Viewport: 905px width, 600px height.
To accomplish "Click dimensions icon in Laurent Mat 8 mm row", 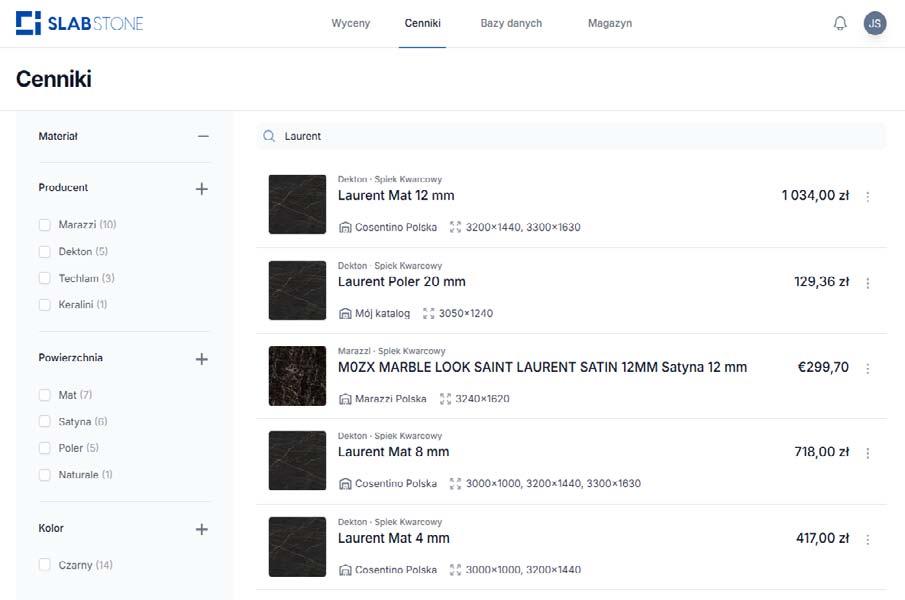I will pos(455,483).
